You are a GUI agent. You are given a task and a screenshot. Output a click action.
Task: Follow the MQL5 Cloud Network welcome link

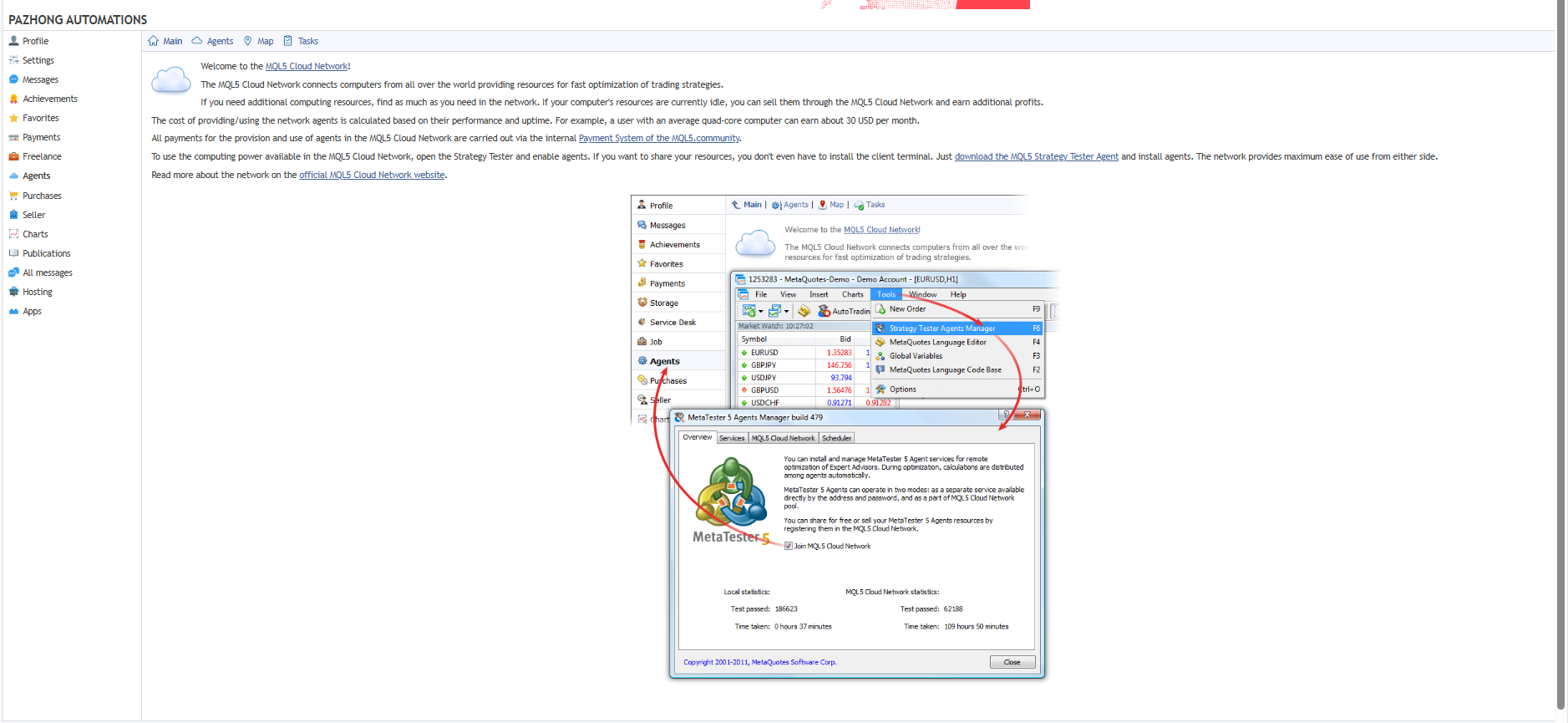coord(307,66)
